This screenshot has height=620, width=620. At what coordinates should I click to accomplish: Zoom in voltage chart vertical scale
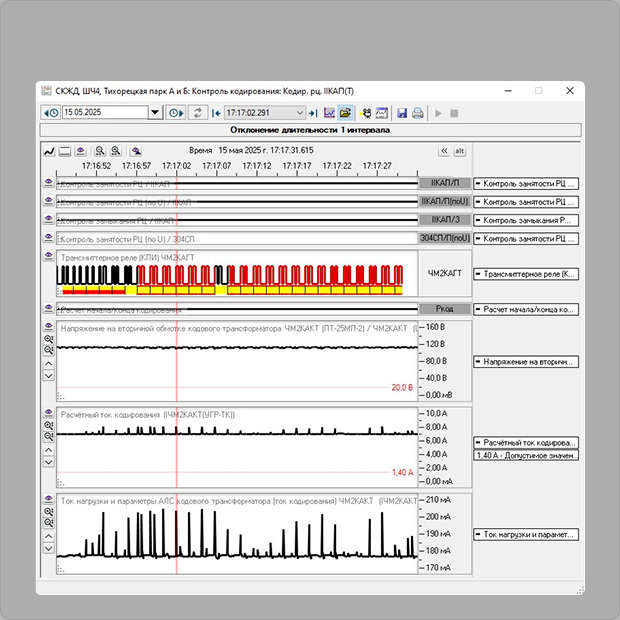tap(49, 339)
